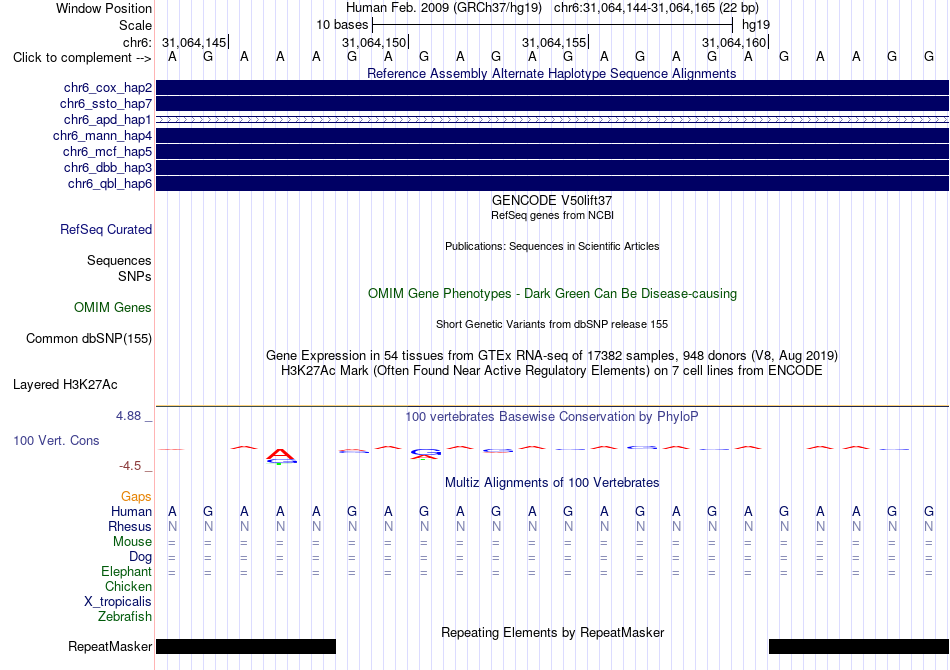Click the OMIM Genes track label

113,308
